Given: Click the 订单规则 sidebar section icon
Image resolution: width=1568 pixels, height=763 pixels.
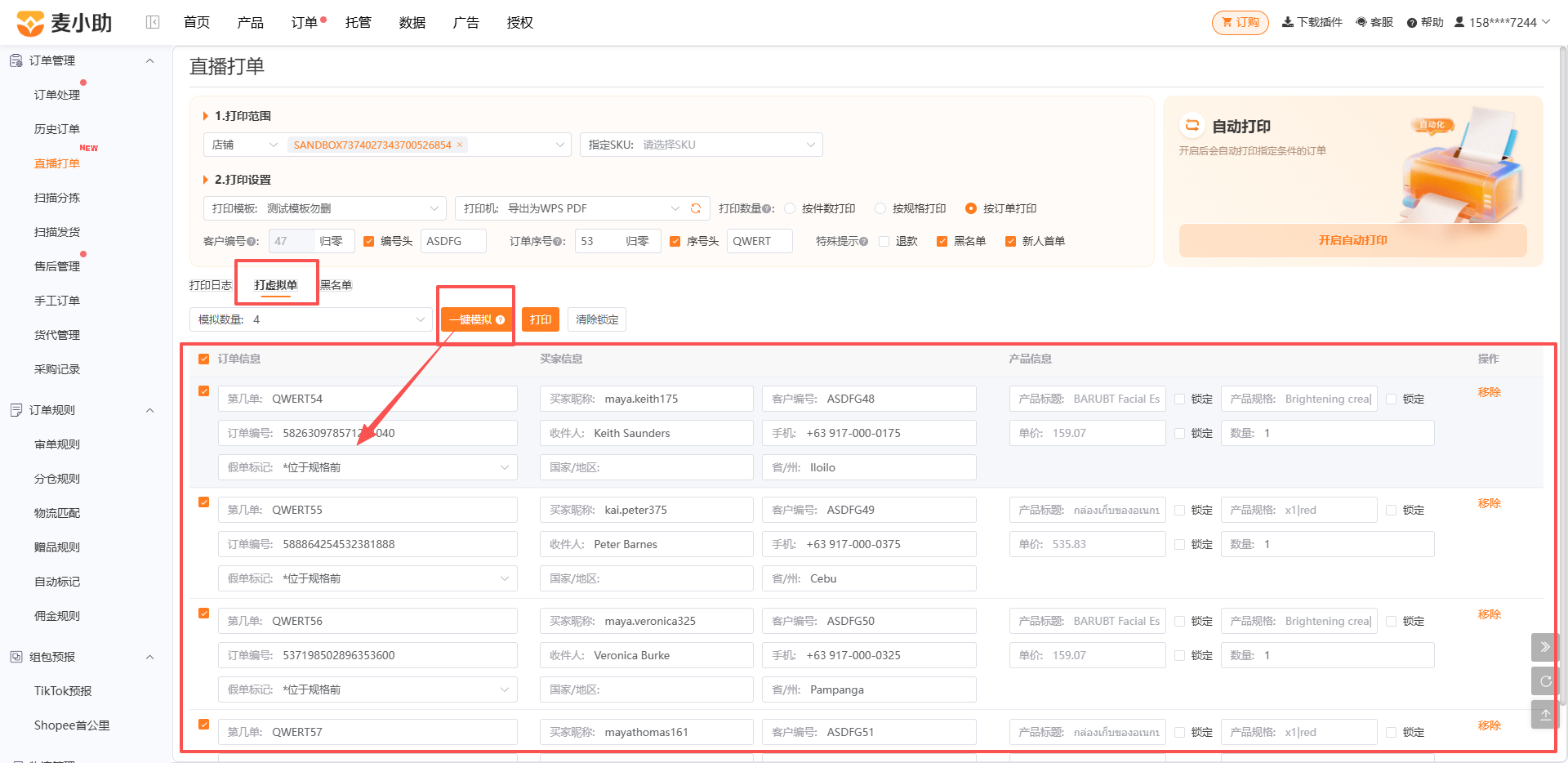Looking at the screenshot, I should tap(16, 410).
